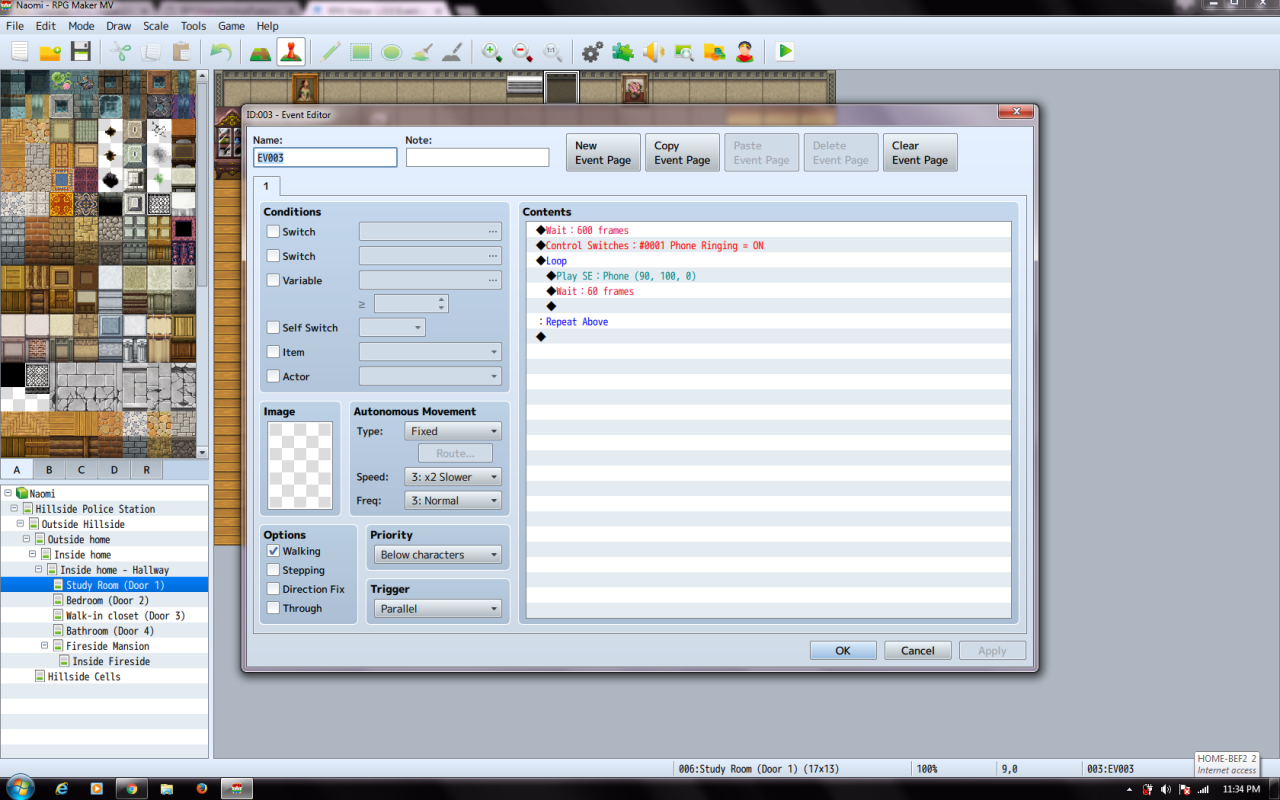The image size is (1280, 800).
Task: Switch to tileset tab B
Action: point(49,470)
